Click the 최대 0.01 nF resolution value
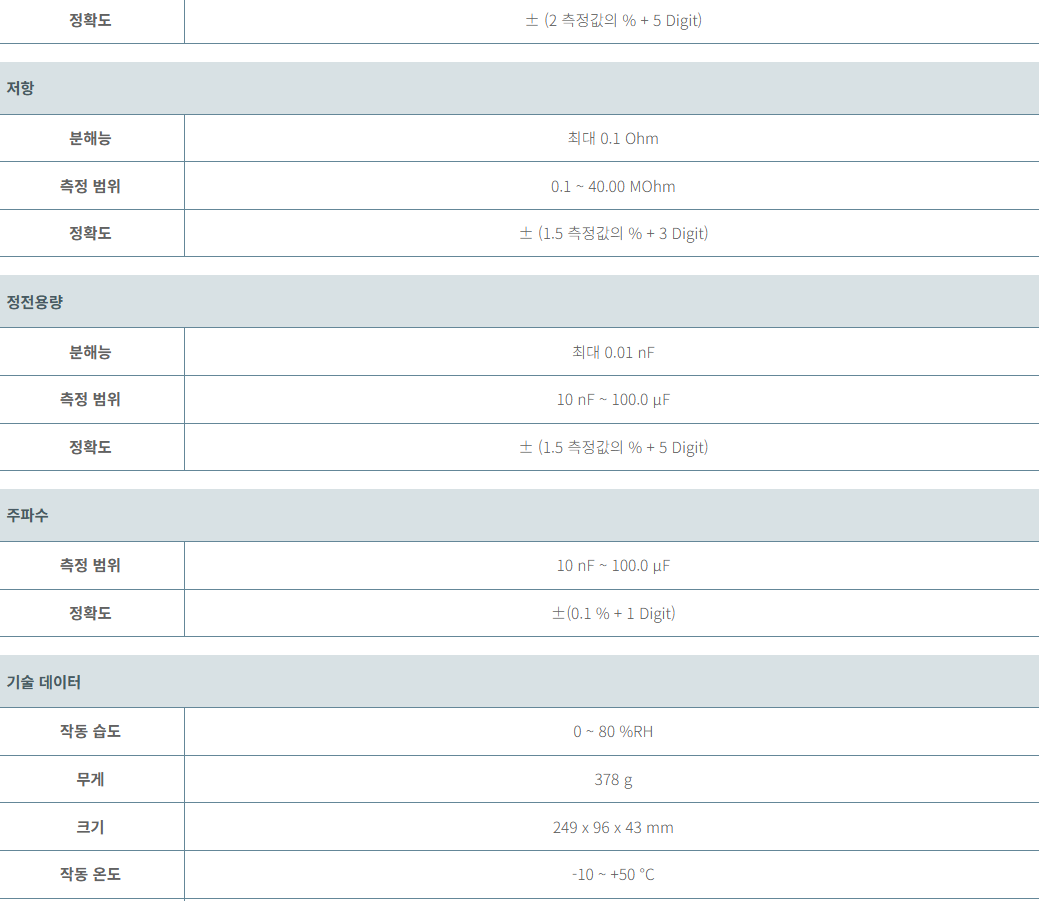The height and width of the screenshot is (901, 1039). (613, 352)
